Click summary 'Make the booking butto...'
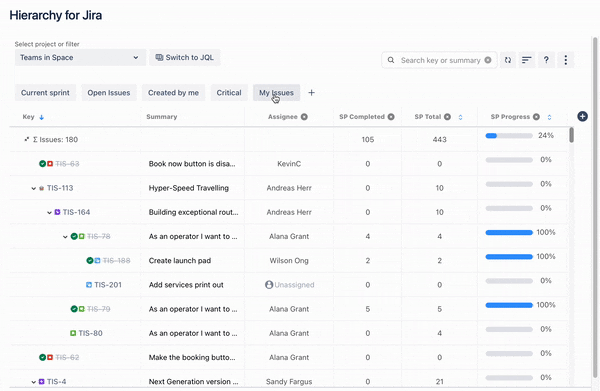 coord(192,357)
